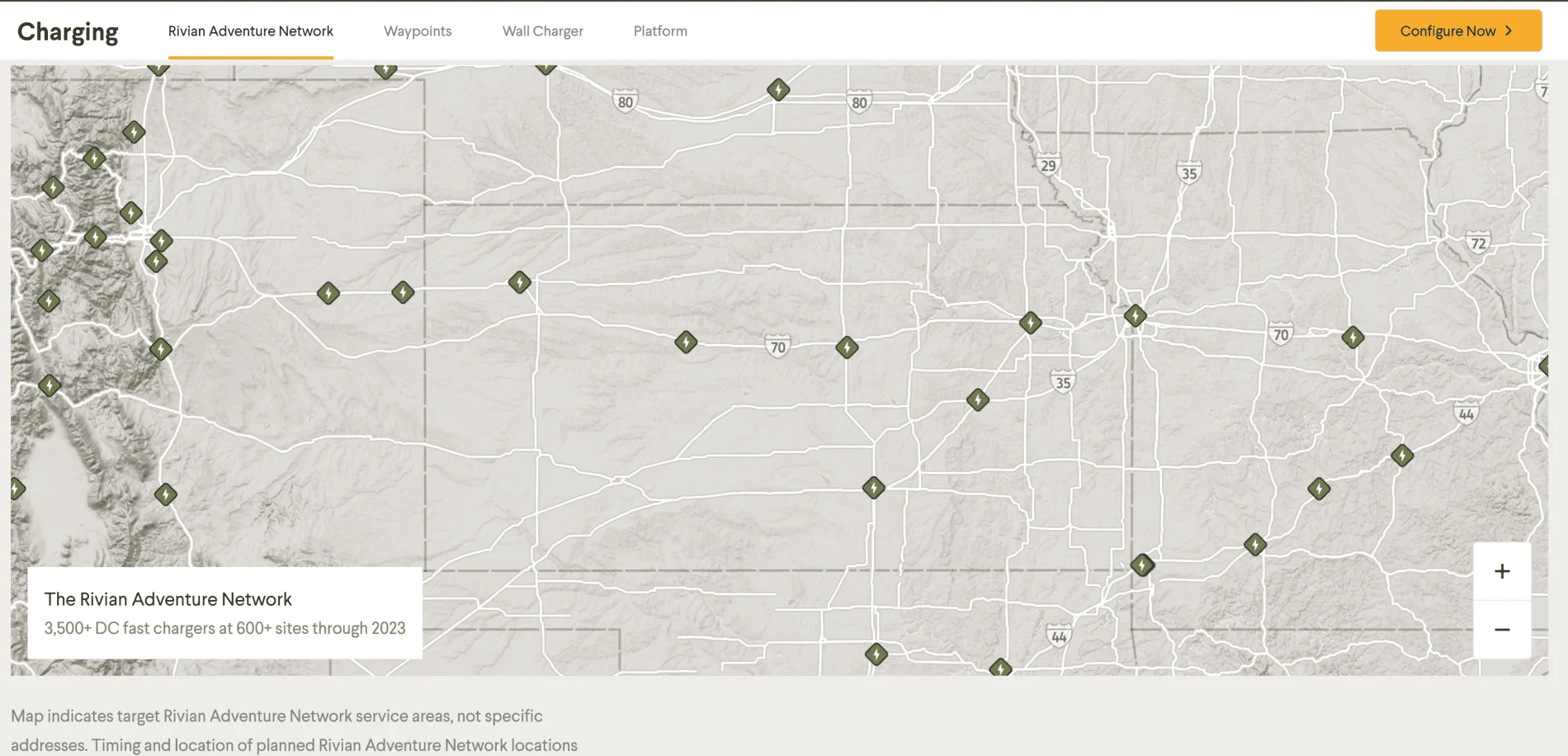
Task: Switch to the Waypoints tab
Action: pos(418,31)
